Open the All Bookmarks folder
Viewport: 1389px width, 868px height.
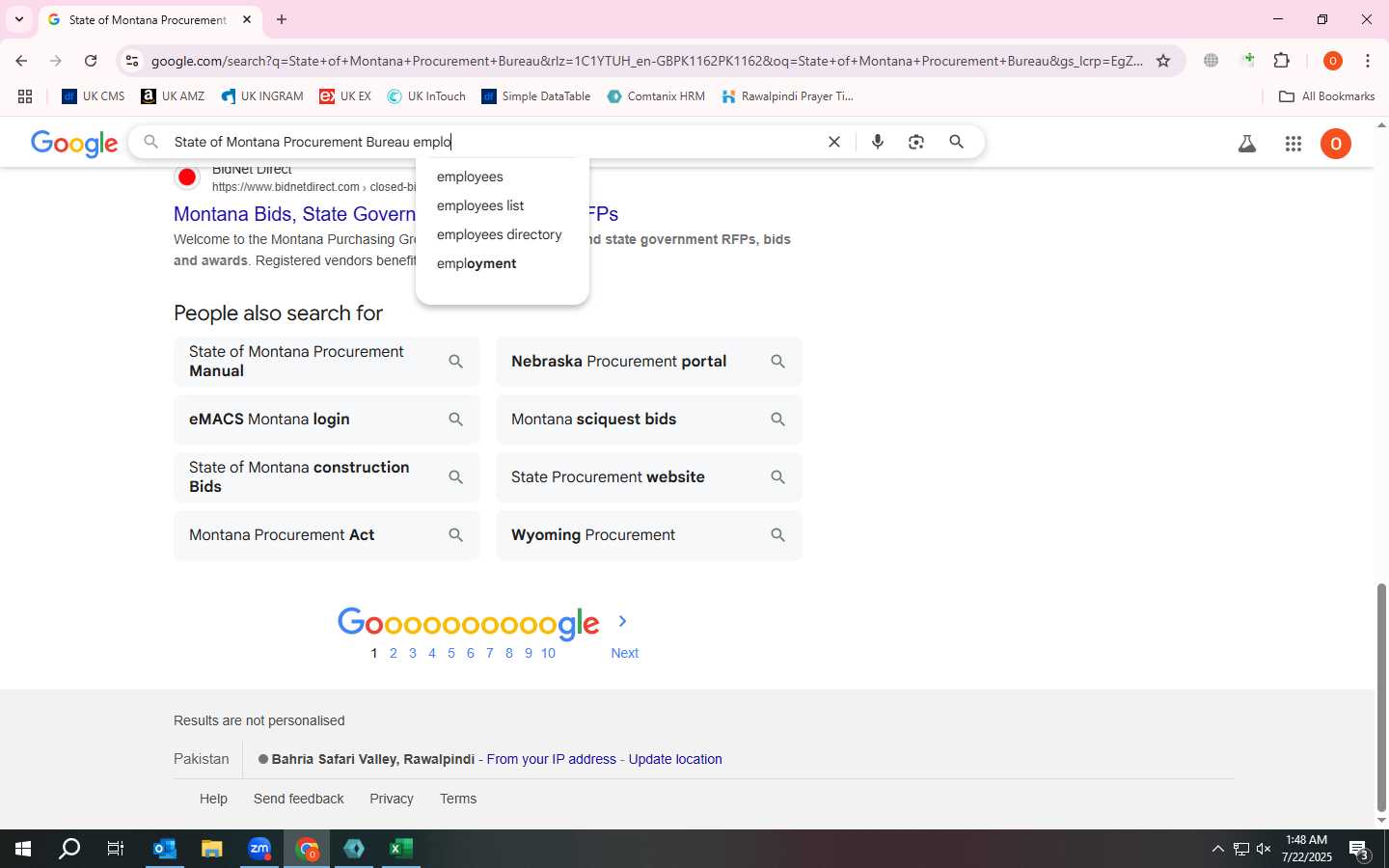click(1326, 96)
